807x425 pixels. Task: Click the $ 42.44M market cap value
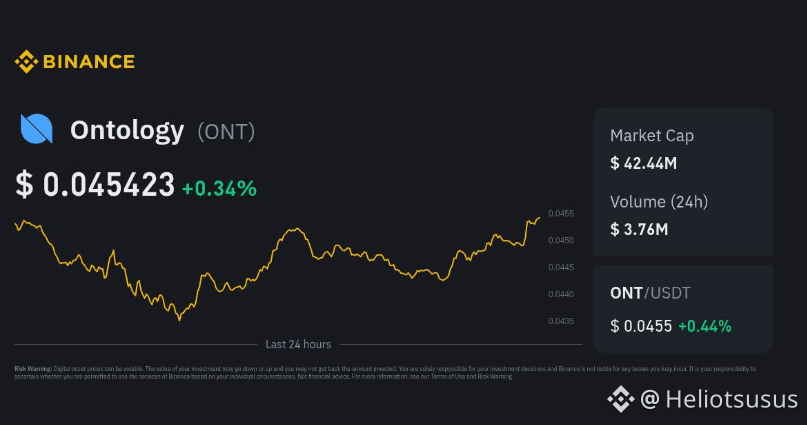click(x=643, y=164)
